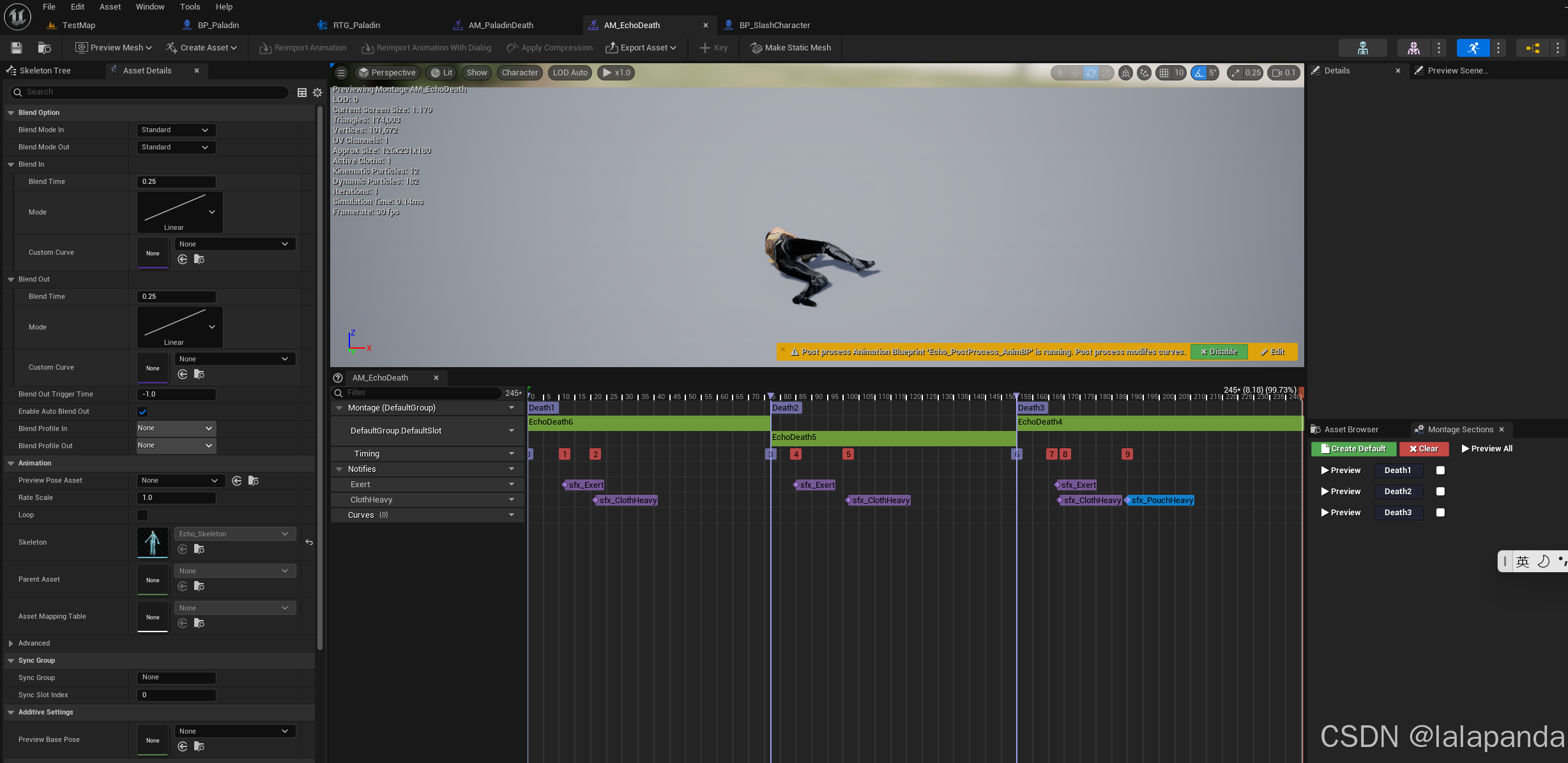Image resolution: width=1568 pixels, height=763 pixels.
Task: Collapse the Blend Option category
Action: pyautogui.click(x=11, y=113)
